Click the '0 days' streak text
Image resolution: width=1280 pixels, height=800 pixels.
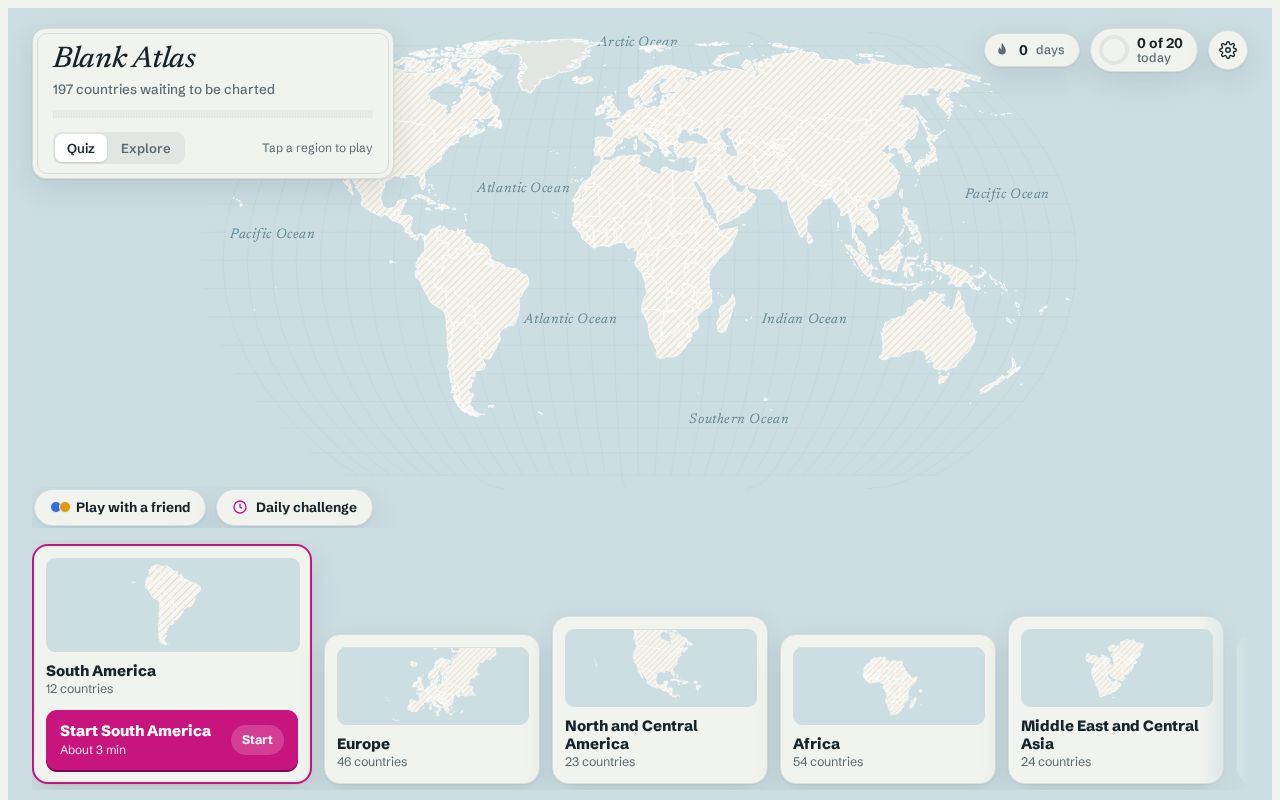(x=1042, y=50)
